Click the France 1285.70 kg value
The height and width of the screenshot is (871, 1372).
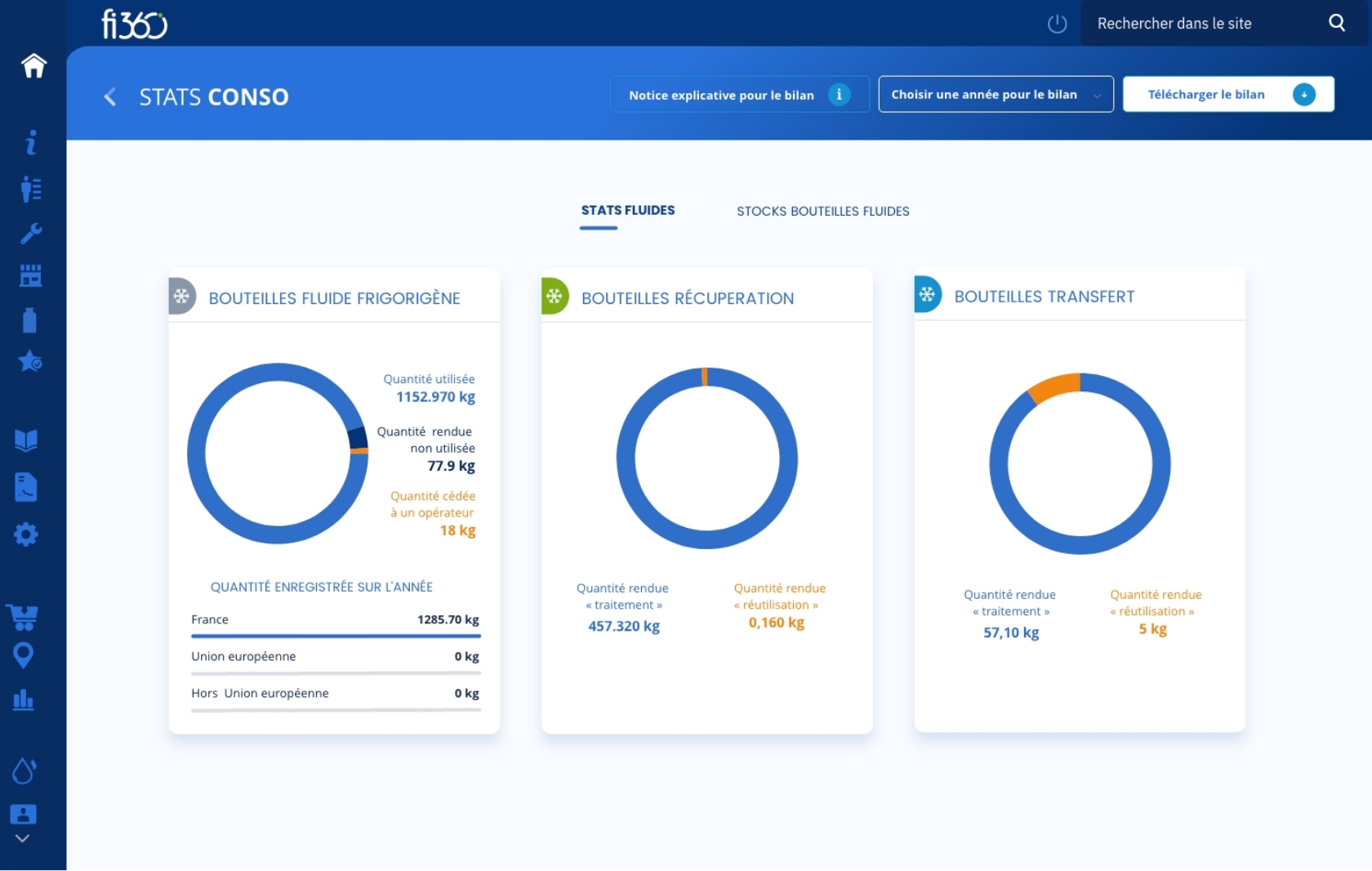coord(448,619)
